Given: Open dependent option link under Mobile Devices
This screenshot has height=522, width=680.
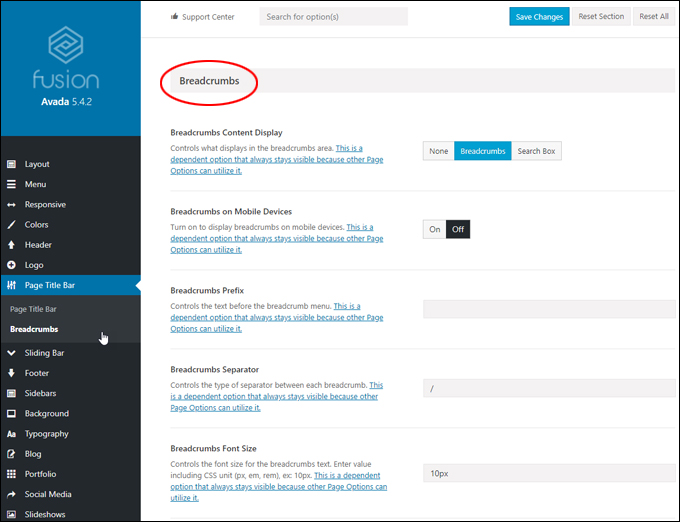Looking at the screenshot, I should tap(277, 238).
